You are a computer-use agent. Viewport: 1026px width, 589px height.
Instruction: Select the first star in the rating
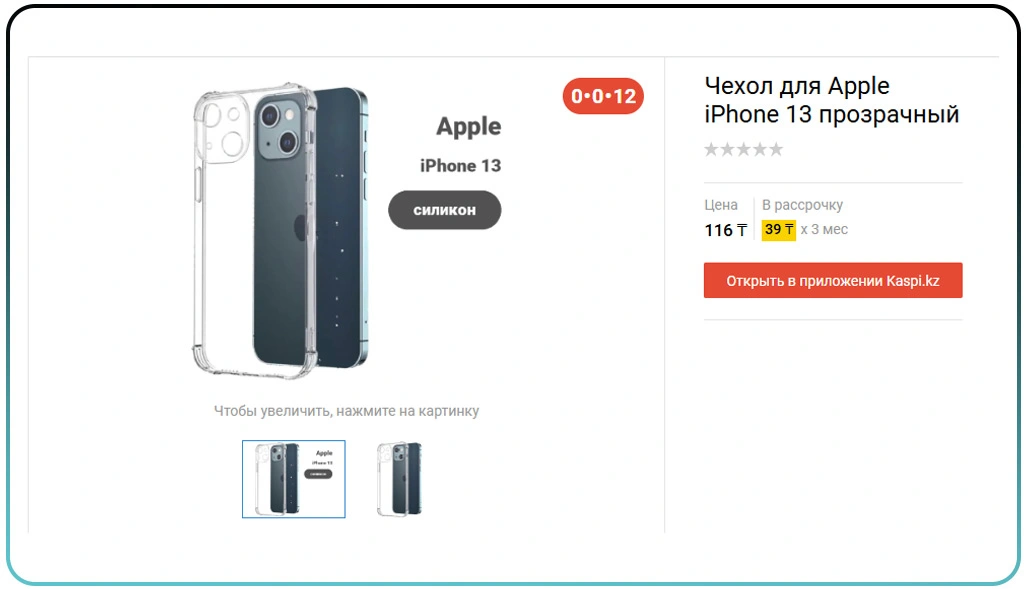pyautogui.click(x=710, y=148)
